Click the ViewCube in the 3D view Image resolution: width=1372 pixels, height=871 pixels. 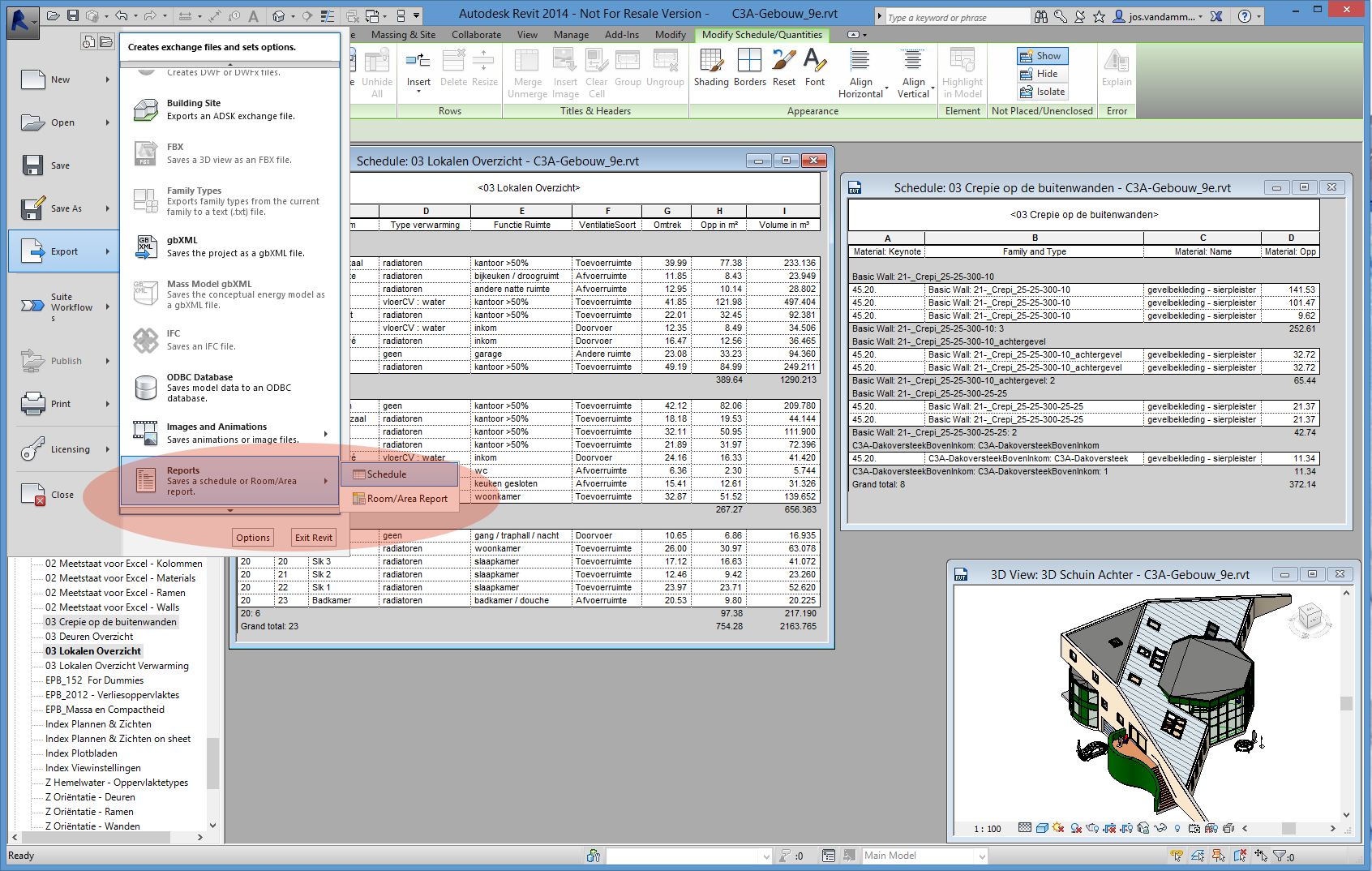1310,618
